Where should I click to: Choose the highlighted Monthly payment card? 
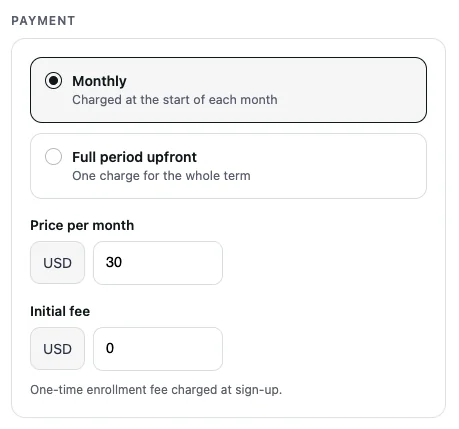point(228,90)
